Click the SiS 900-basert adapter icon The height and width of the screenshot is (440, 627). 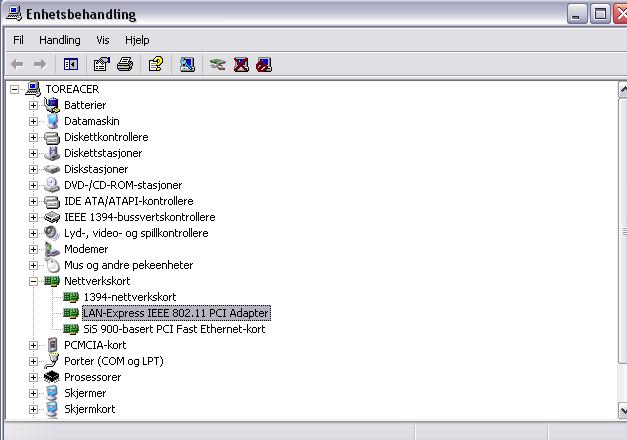tap(71, 329)
